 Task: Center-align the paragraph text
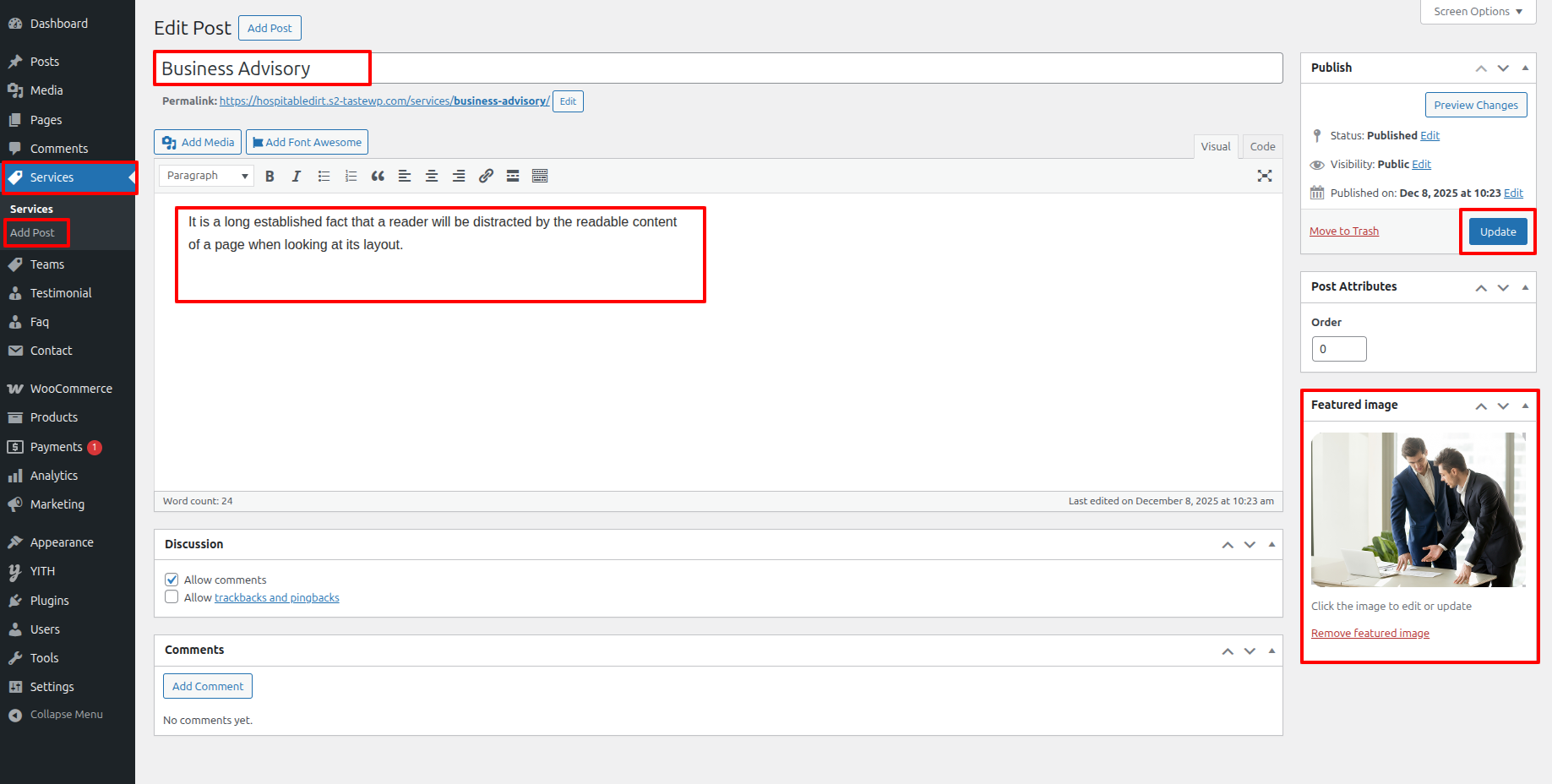pos(432,176)
